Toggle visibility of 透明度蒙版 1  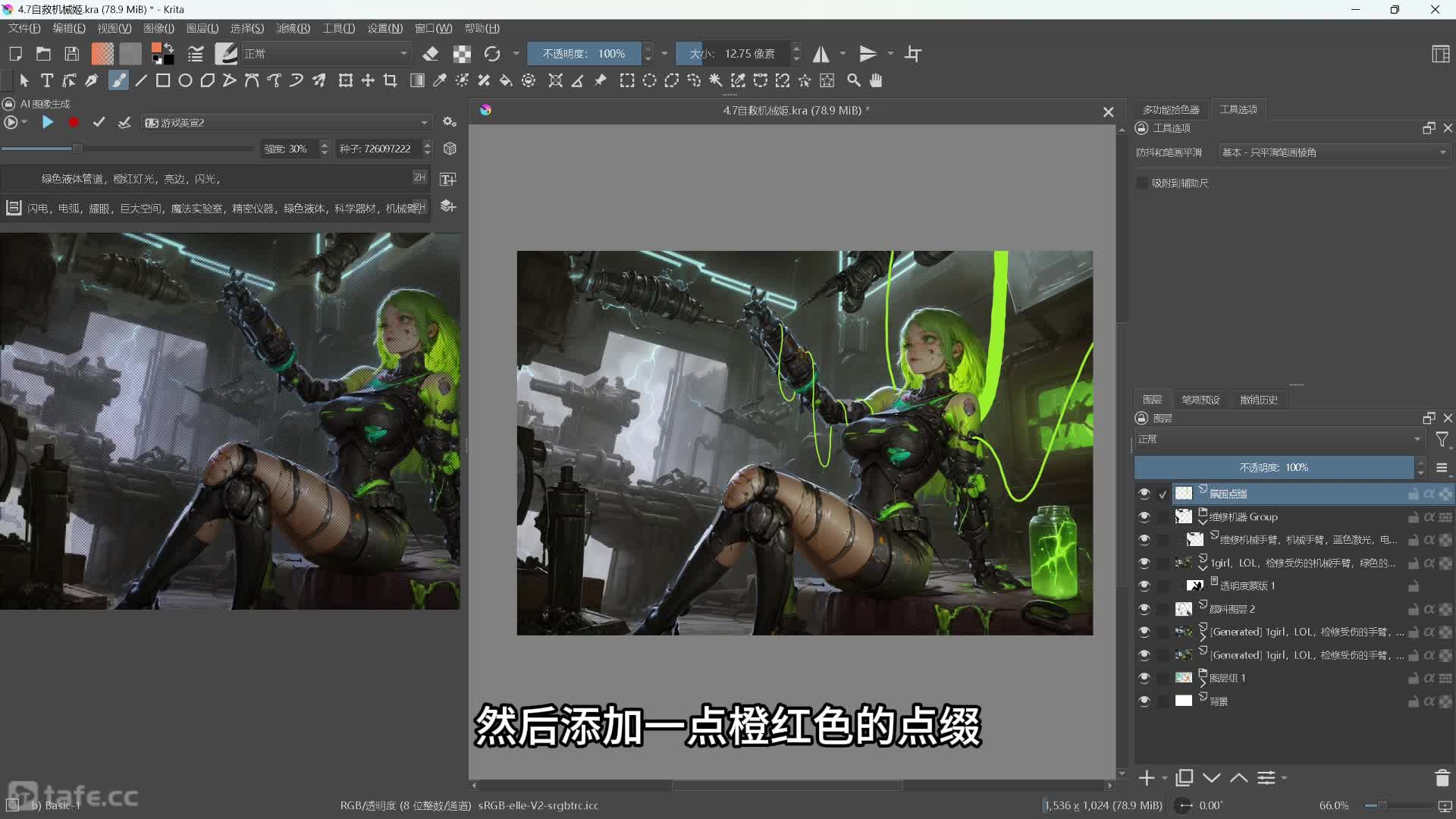[1144, 585]
